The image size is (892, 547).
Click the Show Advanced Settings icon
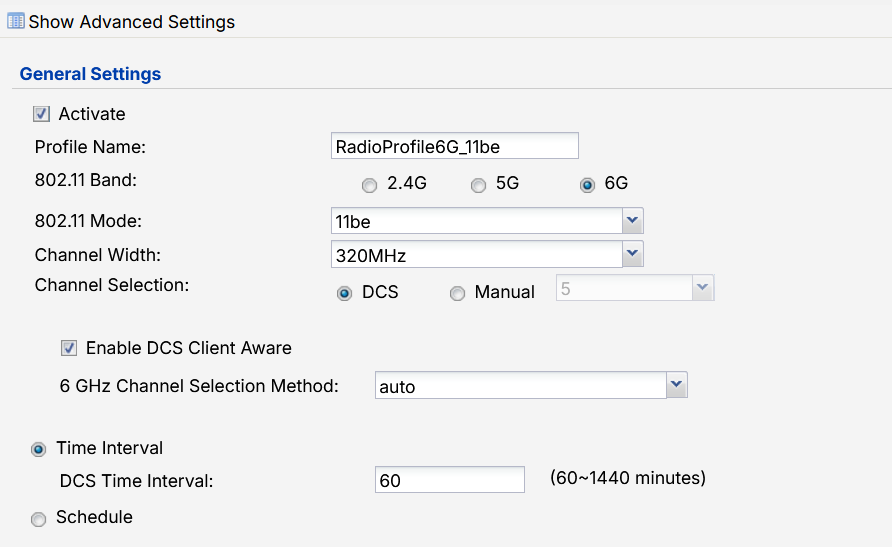(15, 22)
